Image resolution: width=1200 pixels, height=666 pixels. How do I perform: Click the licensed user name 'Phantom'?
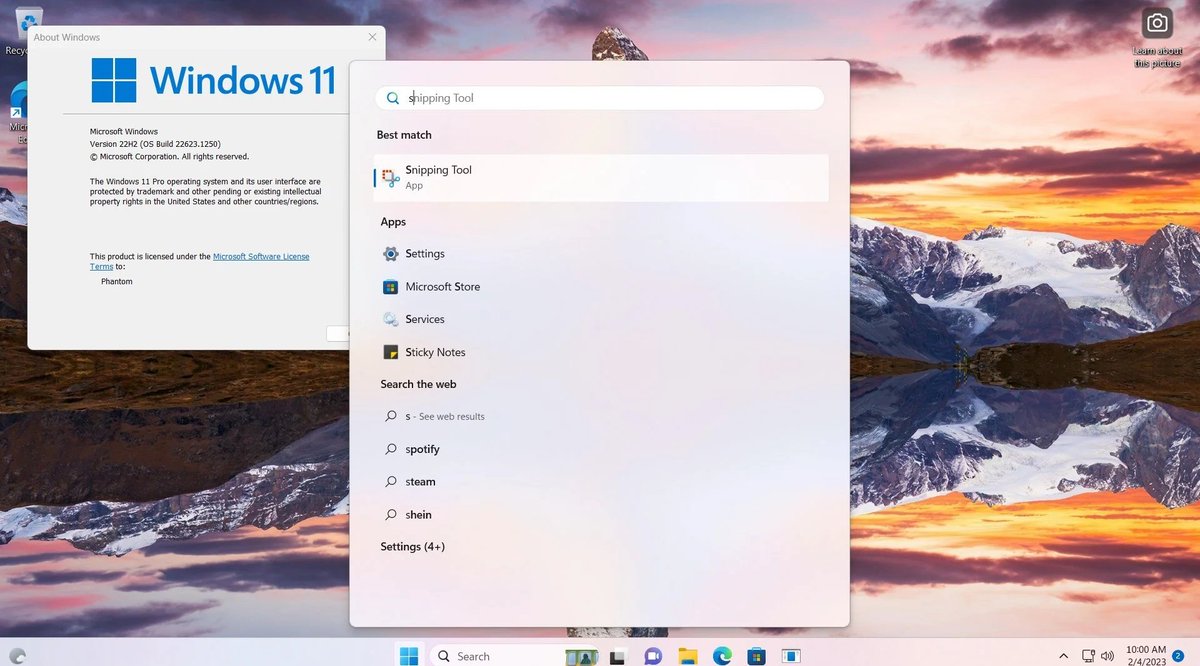(x=117, y=281)
